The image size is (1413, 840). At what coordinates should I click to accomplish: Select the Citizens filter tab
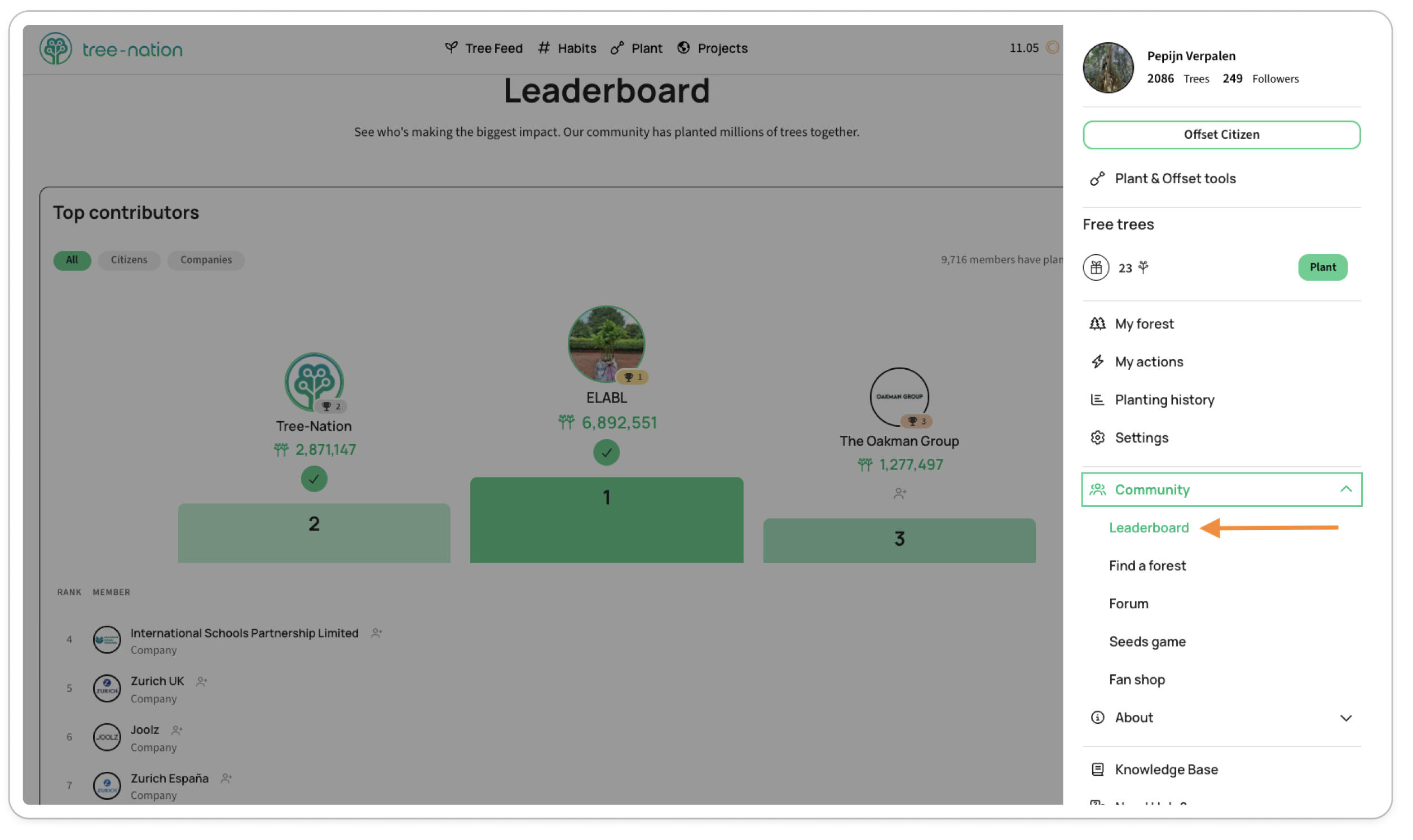click(x=129, y=260)
